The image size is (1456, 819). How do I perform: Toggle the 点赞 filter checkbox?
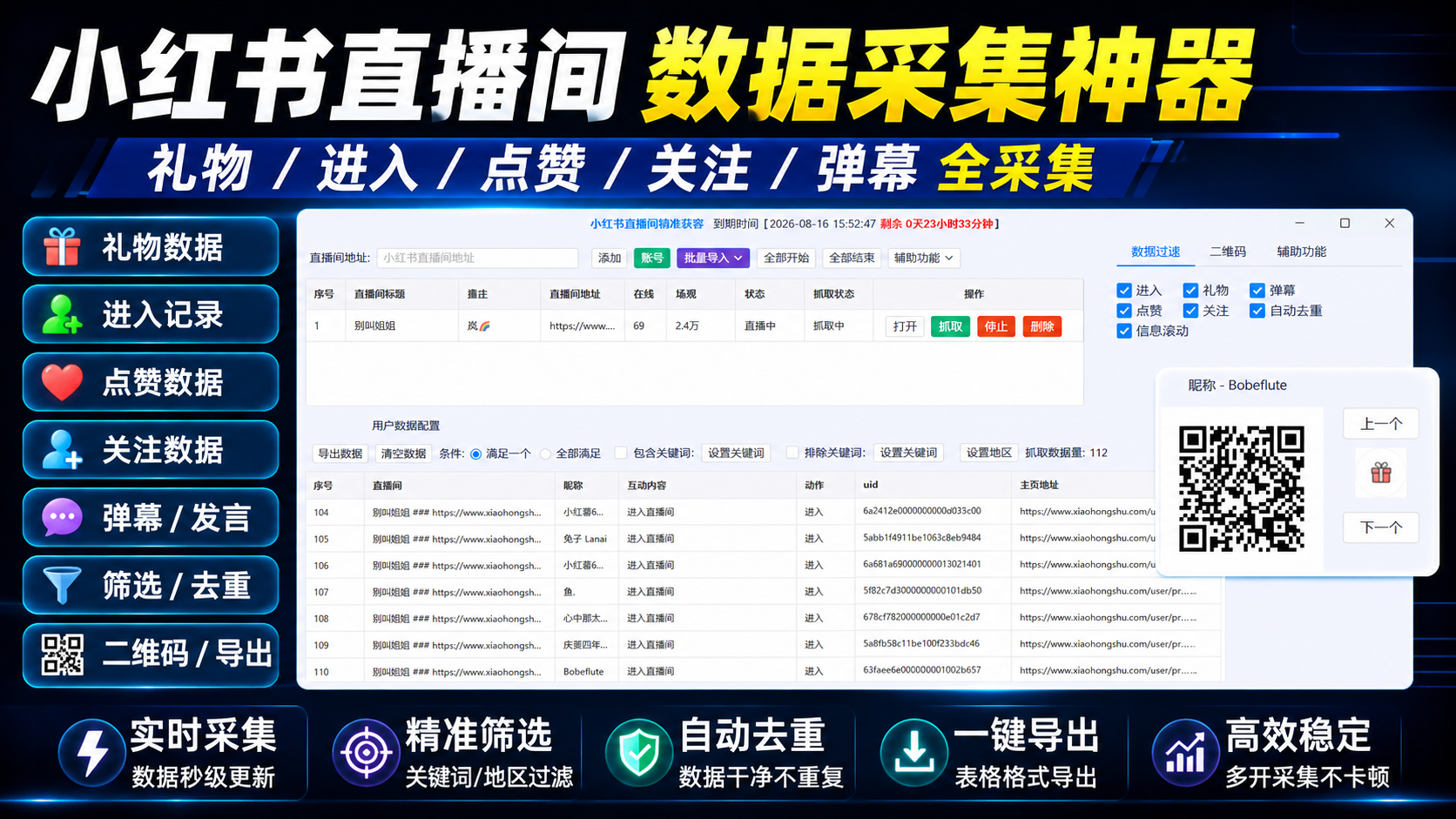coord(1124,311)
